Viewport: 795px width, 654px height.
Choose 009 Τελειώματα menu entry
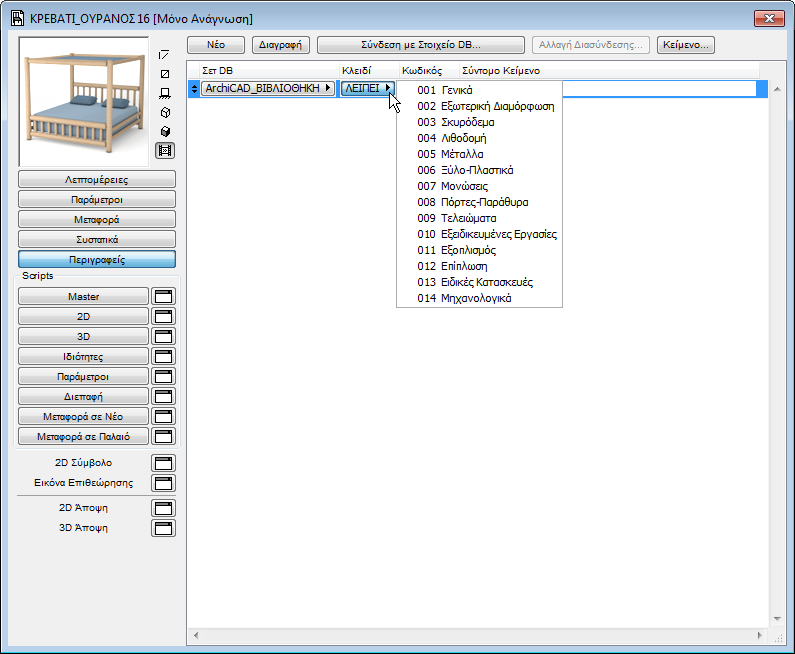[x=480, y=218]
